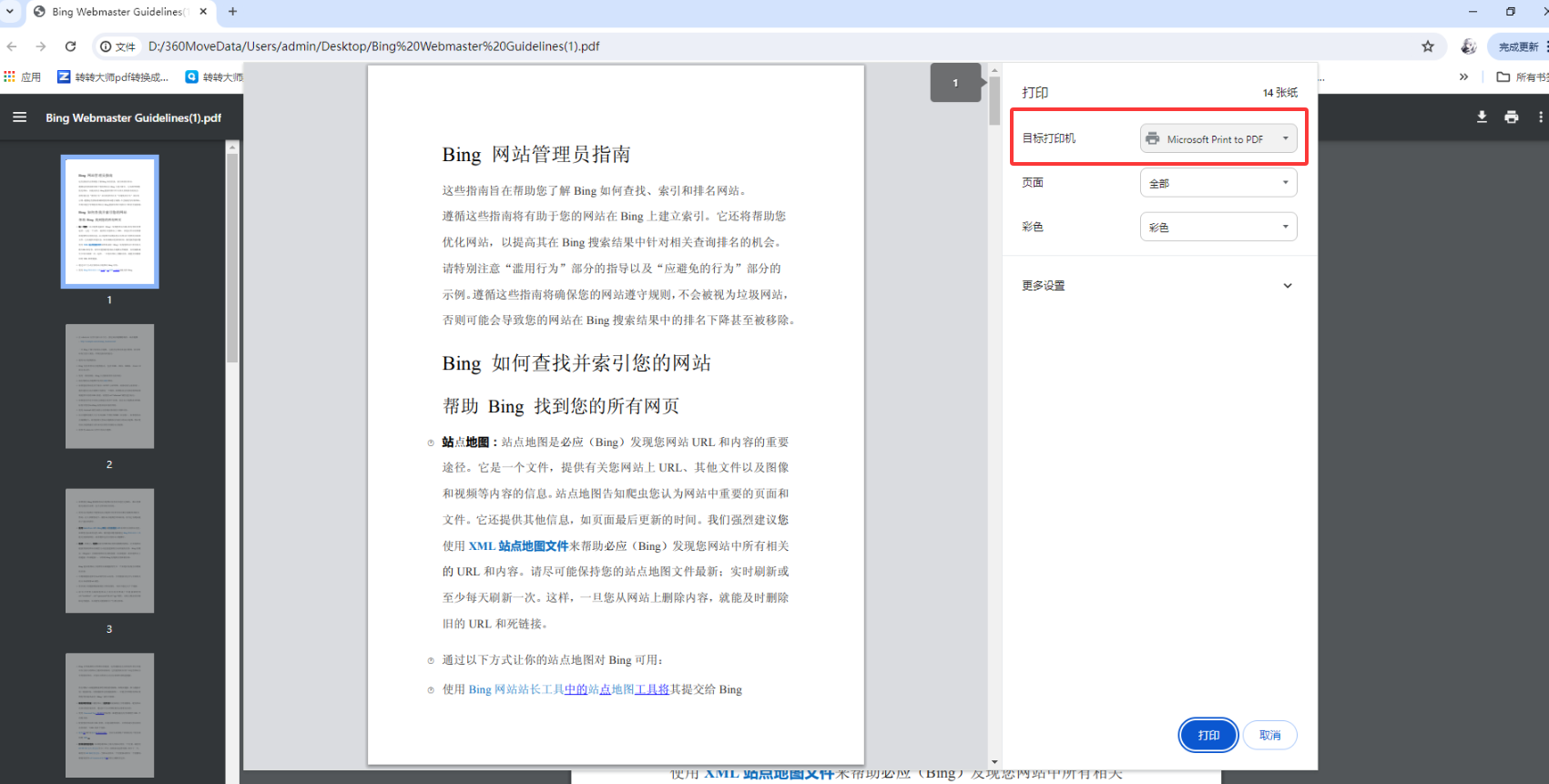Click the XML 站点地图文件 link in preview
Viewport: 1549px width, 784px height.
click(x=518, y=546)
